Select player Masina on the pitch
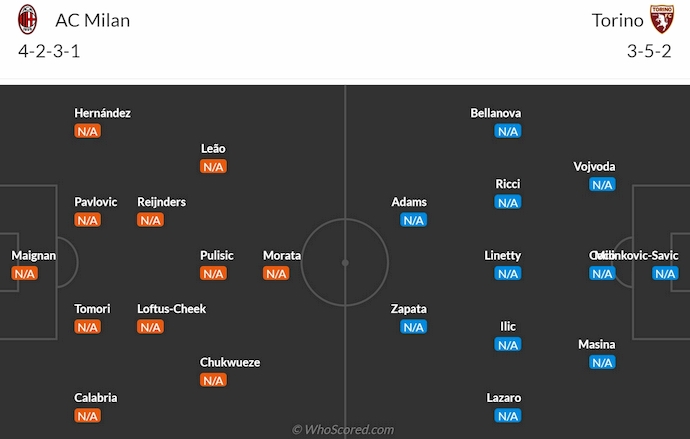 pyautogui.click(x=597, y=344)
